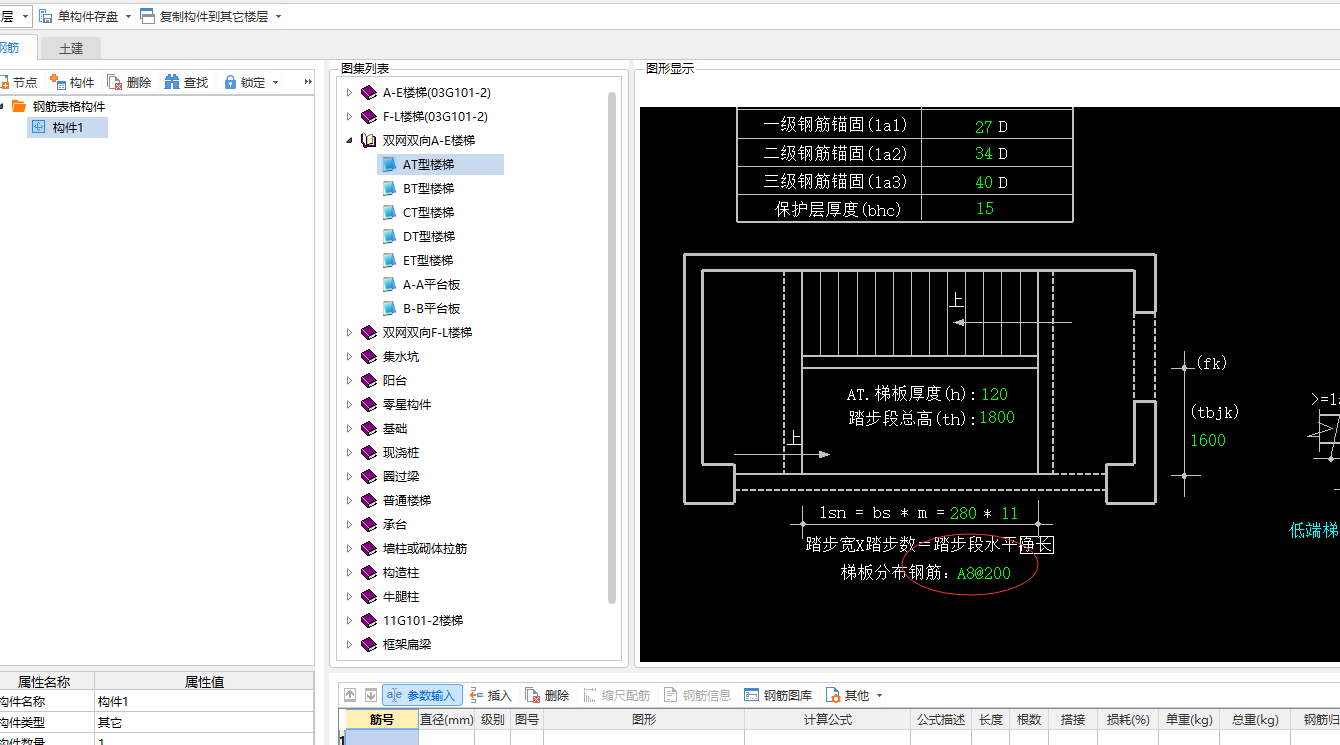This screenshot has height=745, width=1340.
Task: Edit the 保护层厚度 value 15
Action: [x=985, y=208]
